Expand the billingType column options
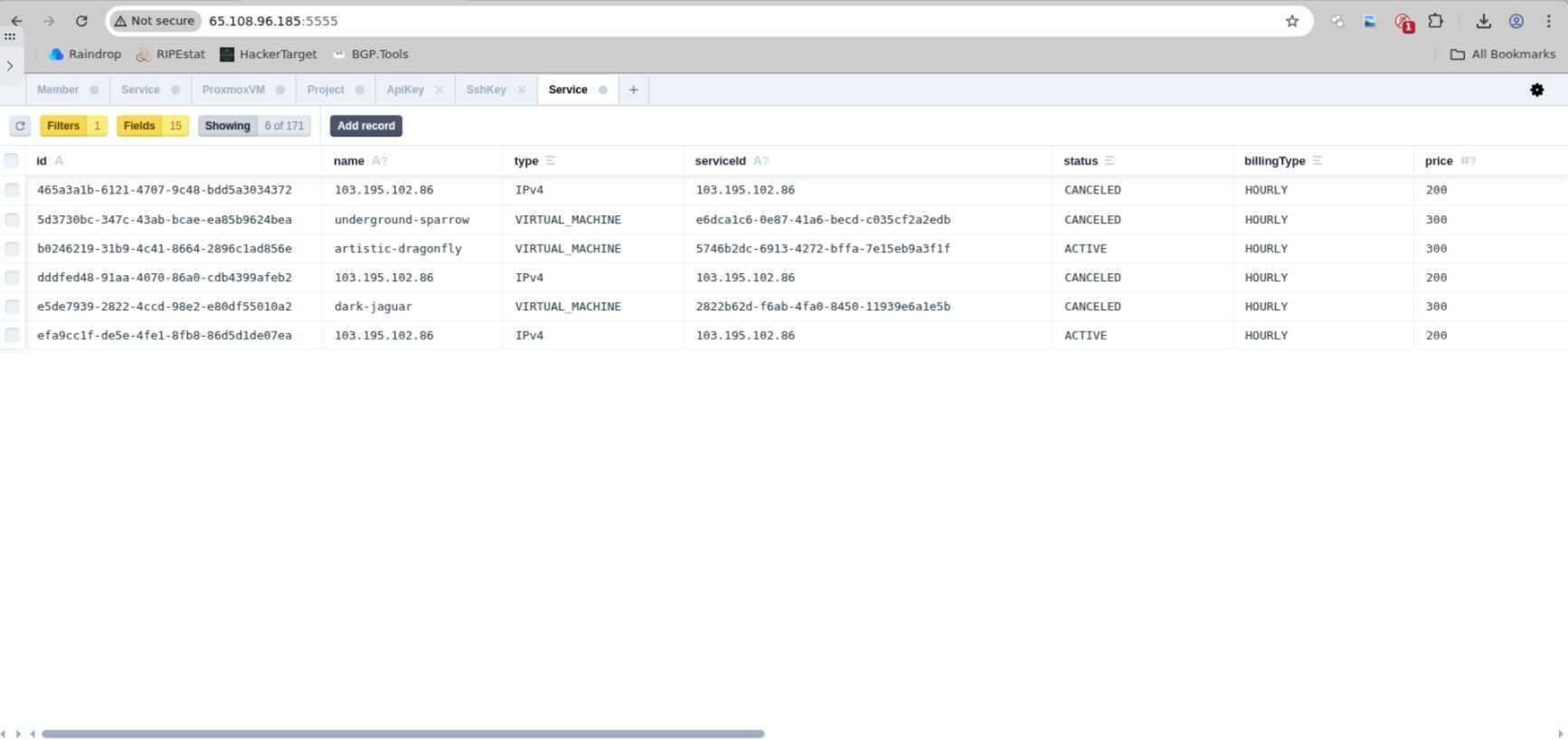 1318,161
